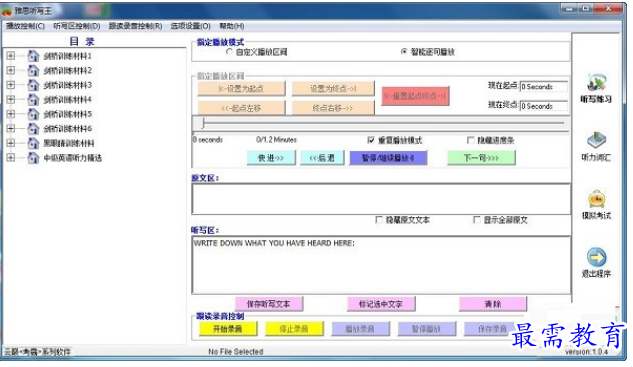Viewport: 633px width, 367px height.
Task: Expand the 剑桥训练材料1 tree node
Action: coord(11,56)
